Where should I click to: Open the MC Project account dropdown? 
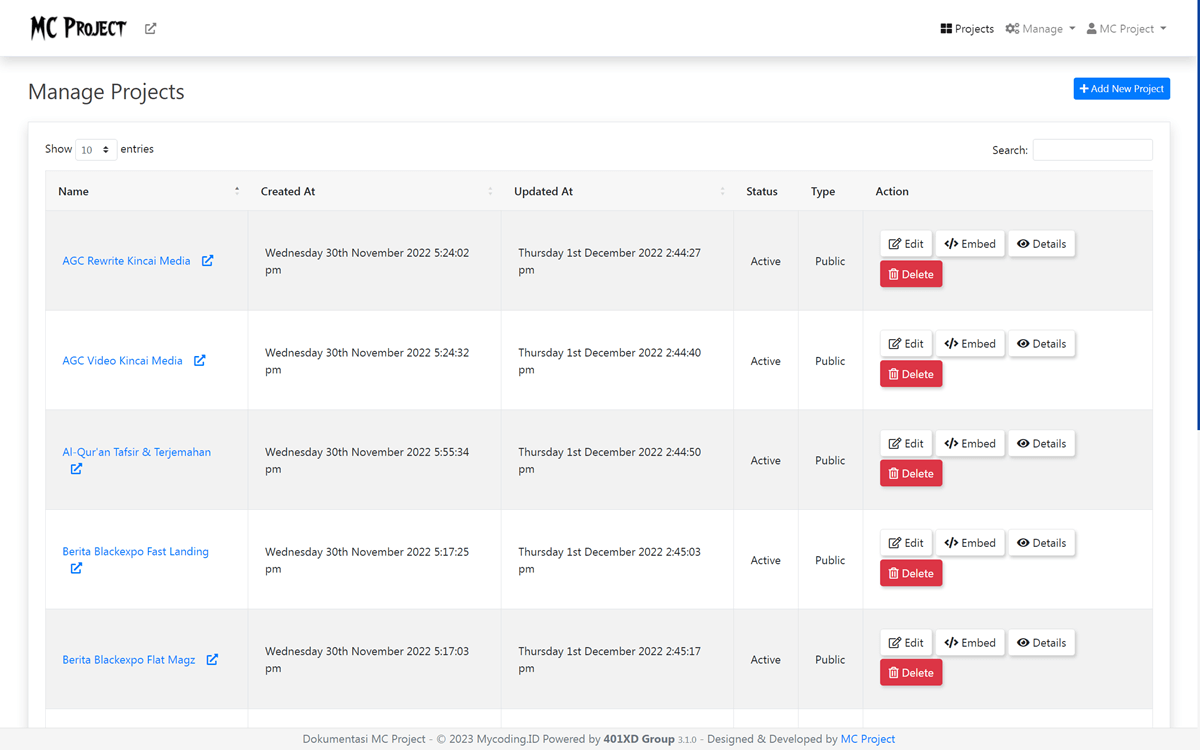point(1126,28)
